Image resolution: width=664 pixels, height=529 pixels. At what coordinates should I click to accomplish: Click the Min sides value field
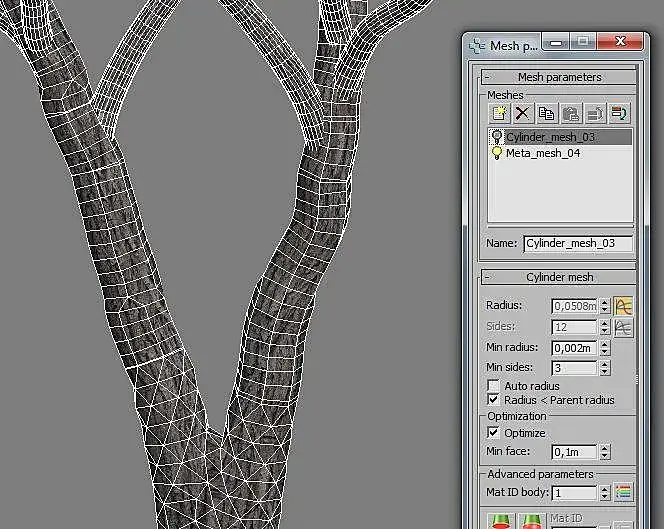click(574, 368)
